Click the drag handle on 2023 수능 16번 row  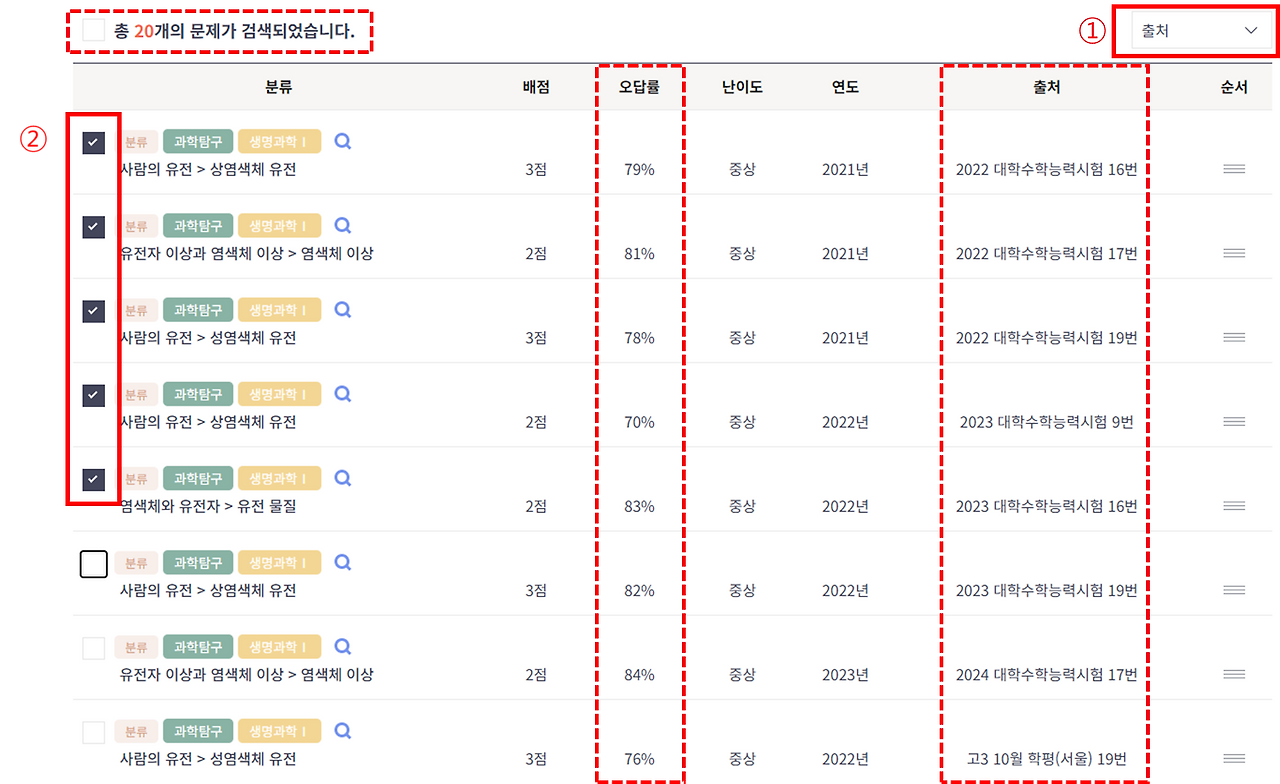(x=1234, y=505)
